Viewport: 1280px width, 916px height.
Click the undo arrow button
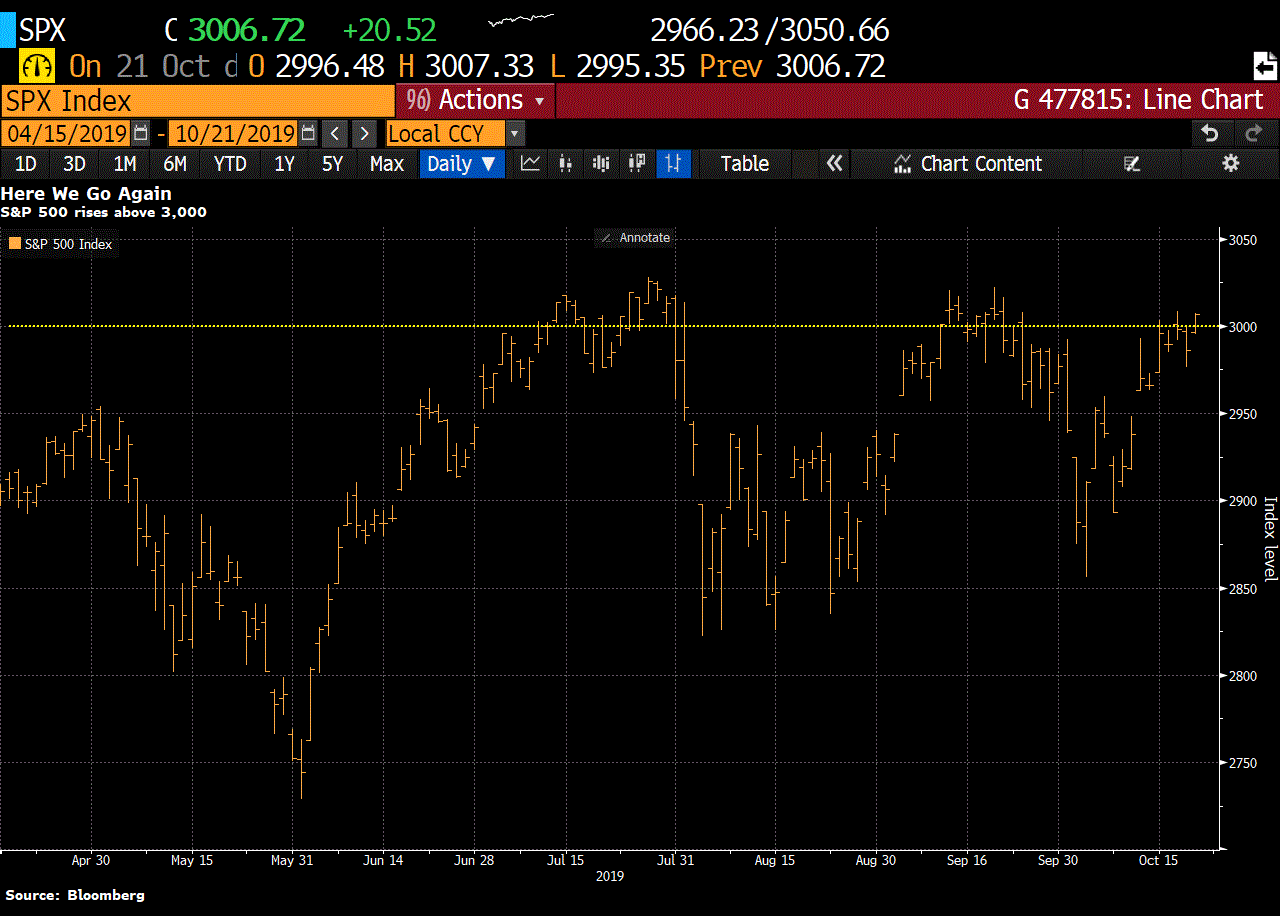pos(1210,133)
